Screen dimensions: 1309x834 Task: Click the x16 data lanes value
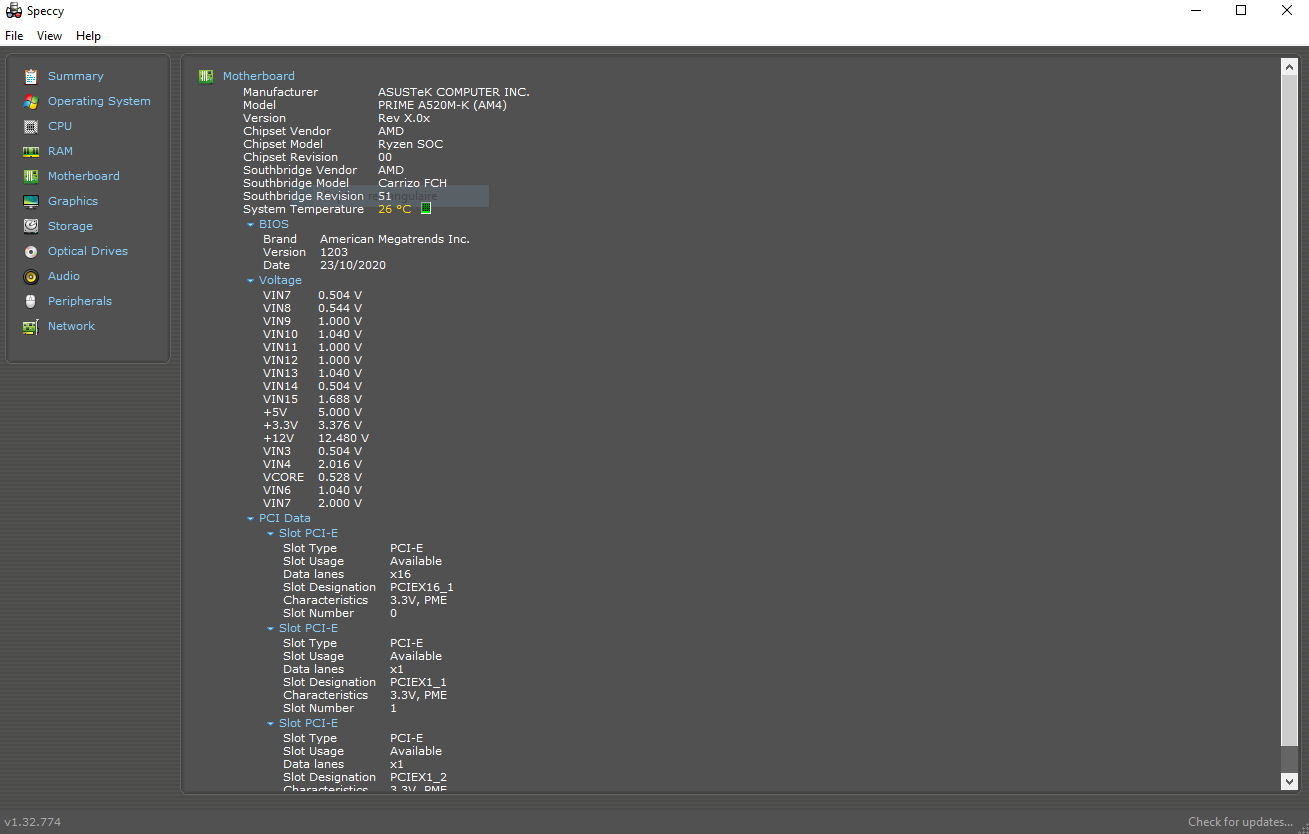coord(400,574)
